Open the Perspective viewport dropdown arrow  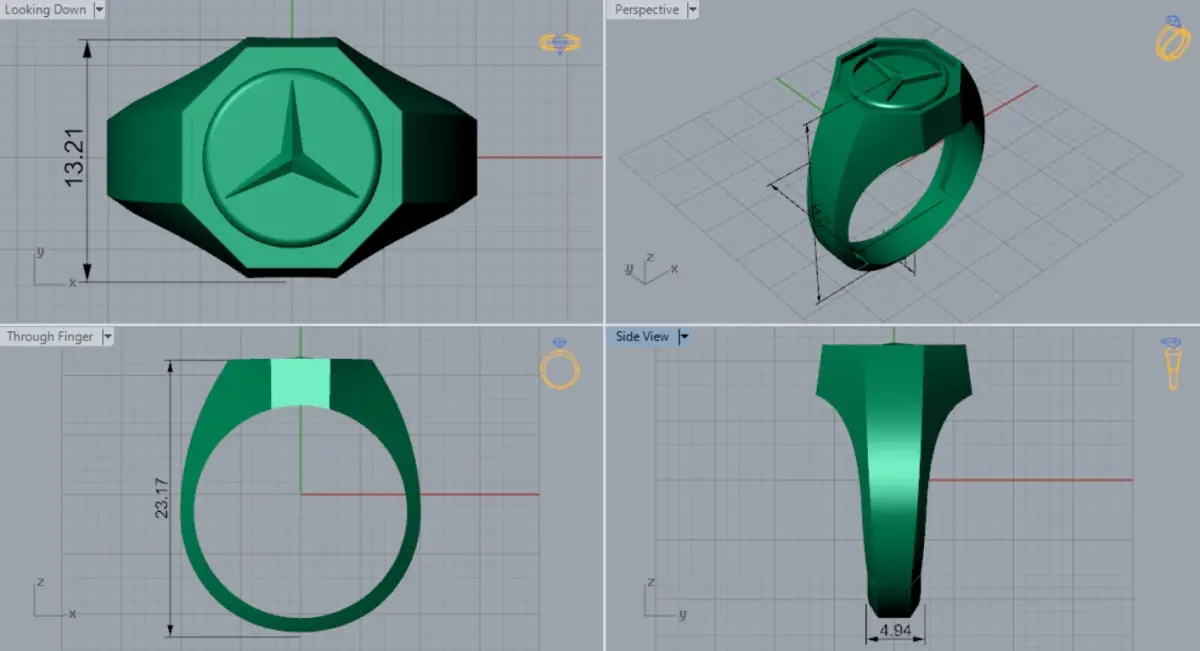point(692,10)
